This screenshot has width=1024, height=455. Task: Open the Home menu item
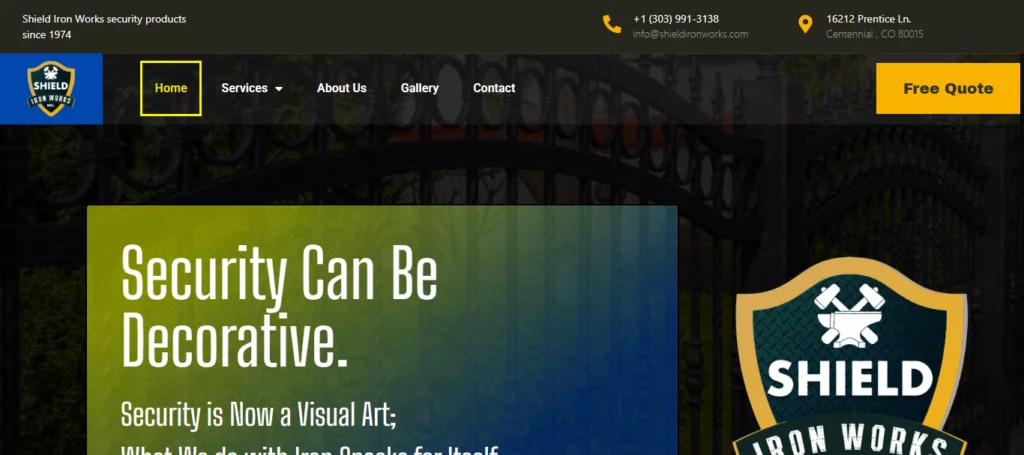171,88
